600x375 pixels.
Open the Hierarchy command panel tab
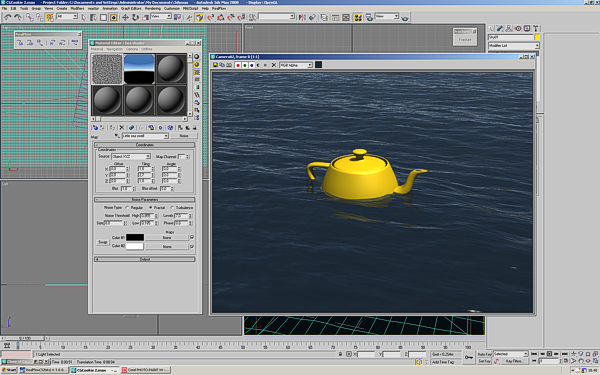pos(509,28)
